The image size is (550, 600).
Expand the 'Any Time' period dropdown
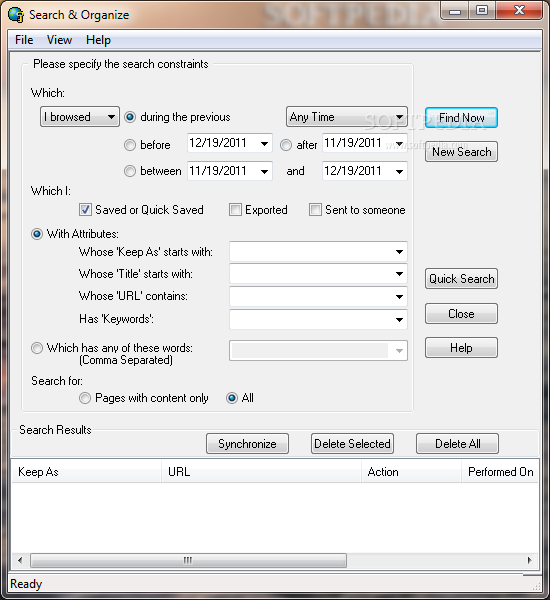tap(347, 117)
